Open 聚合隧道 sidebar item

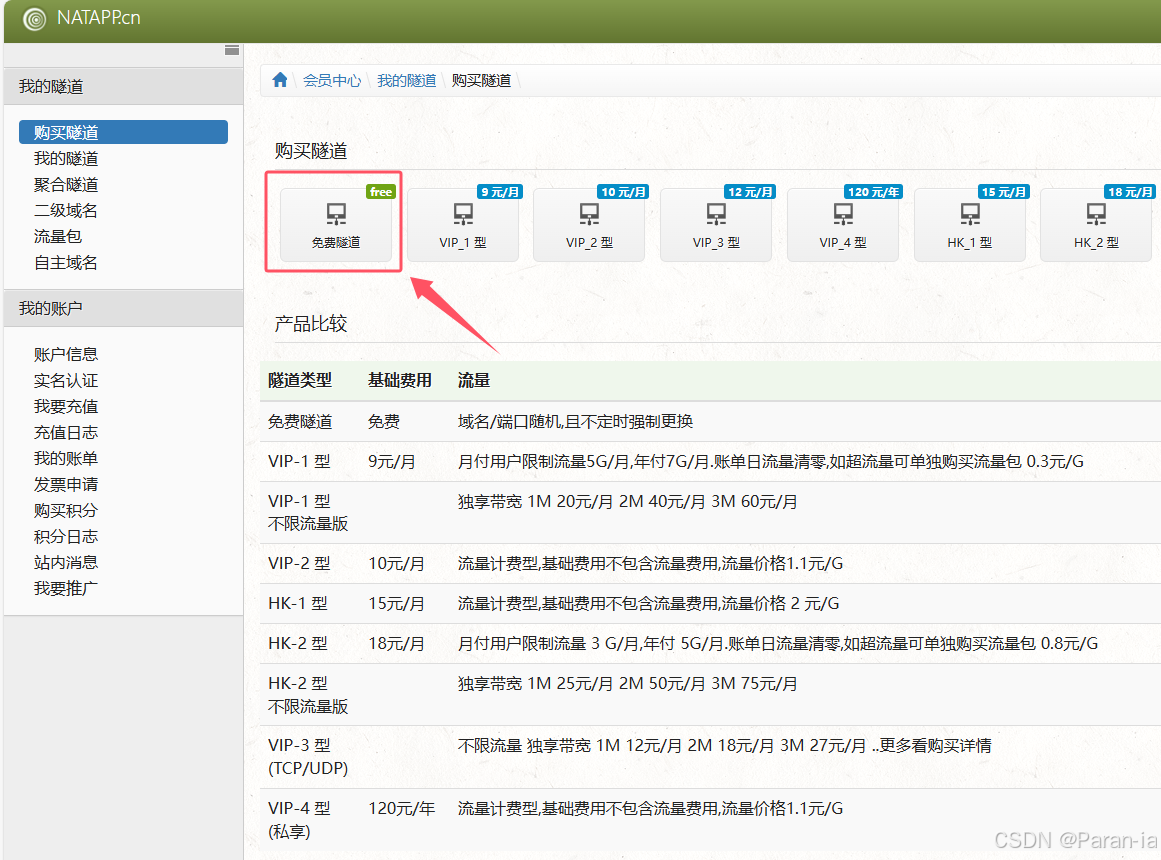(x=66, y=184)
